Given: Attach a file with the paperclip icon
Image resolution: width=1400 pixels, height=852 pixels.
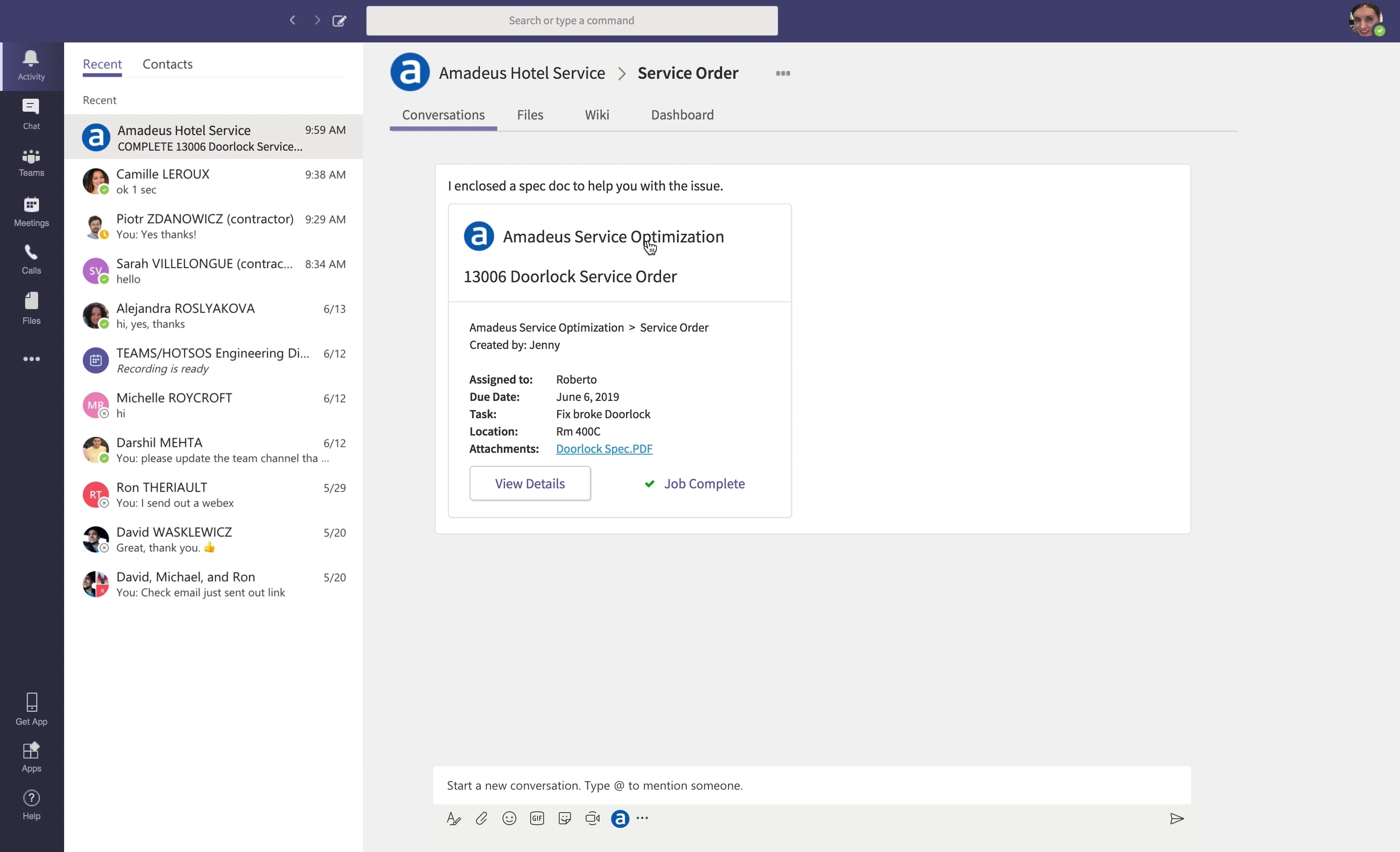Looking at the screenshot, I should tap(481, 818).
